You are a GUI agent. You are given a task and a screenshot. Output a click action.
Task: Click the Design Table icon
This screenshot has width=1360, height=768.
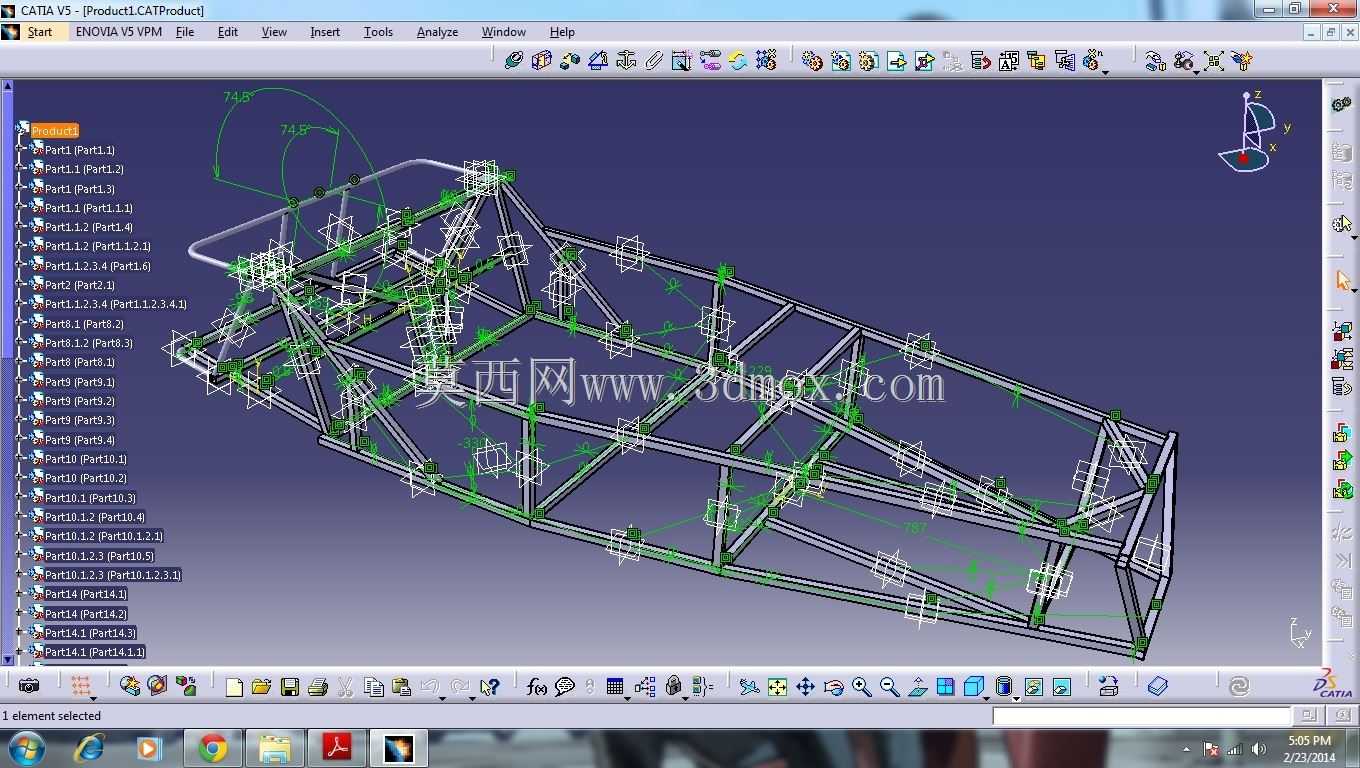click(615, 687)
